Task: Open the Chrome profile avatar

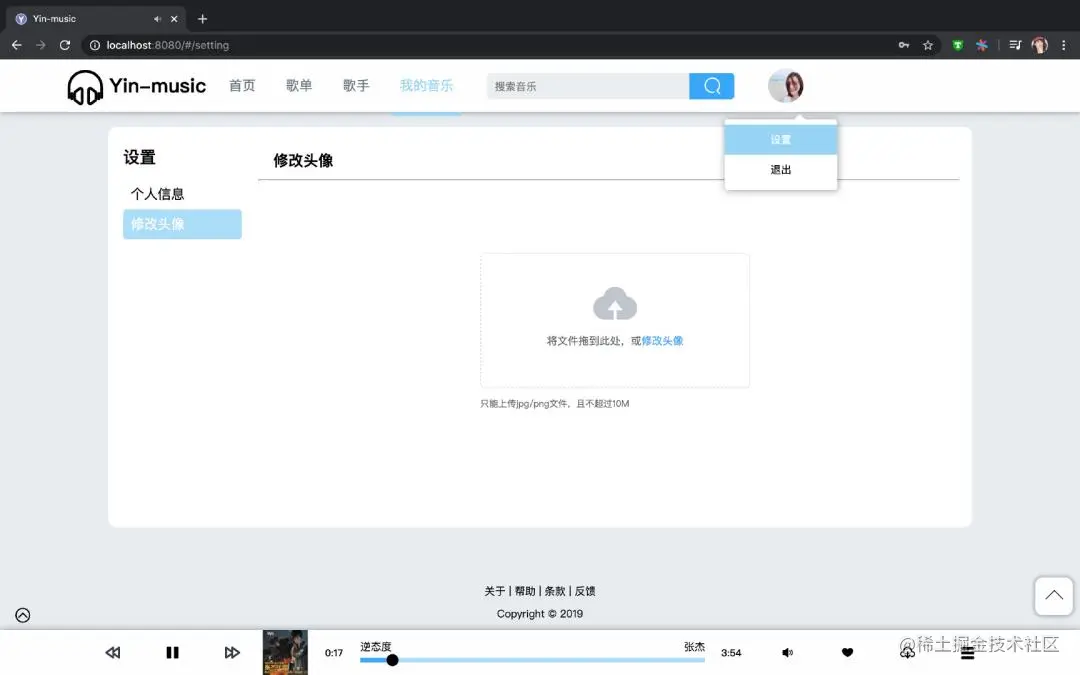Action: coord(1039,45)
